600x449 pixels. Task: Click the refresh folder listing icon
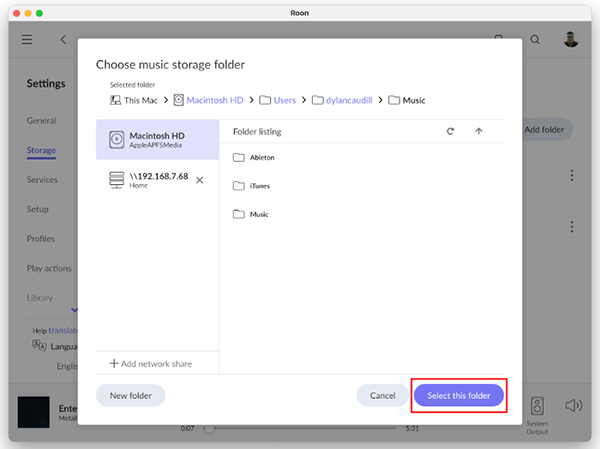[450, 131]
